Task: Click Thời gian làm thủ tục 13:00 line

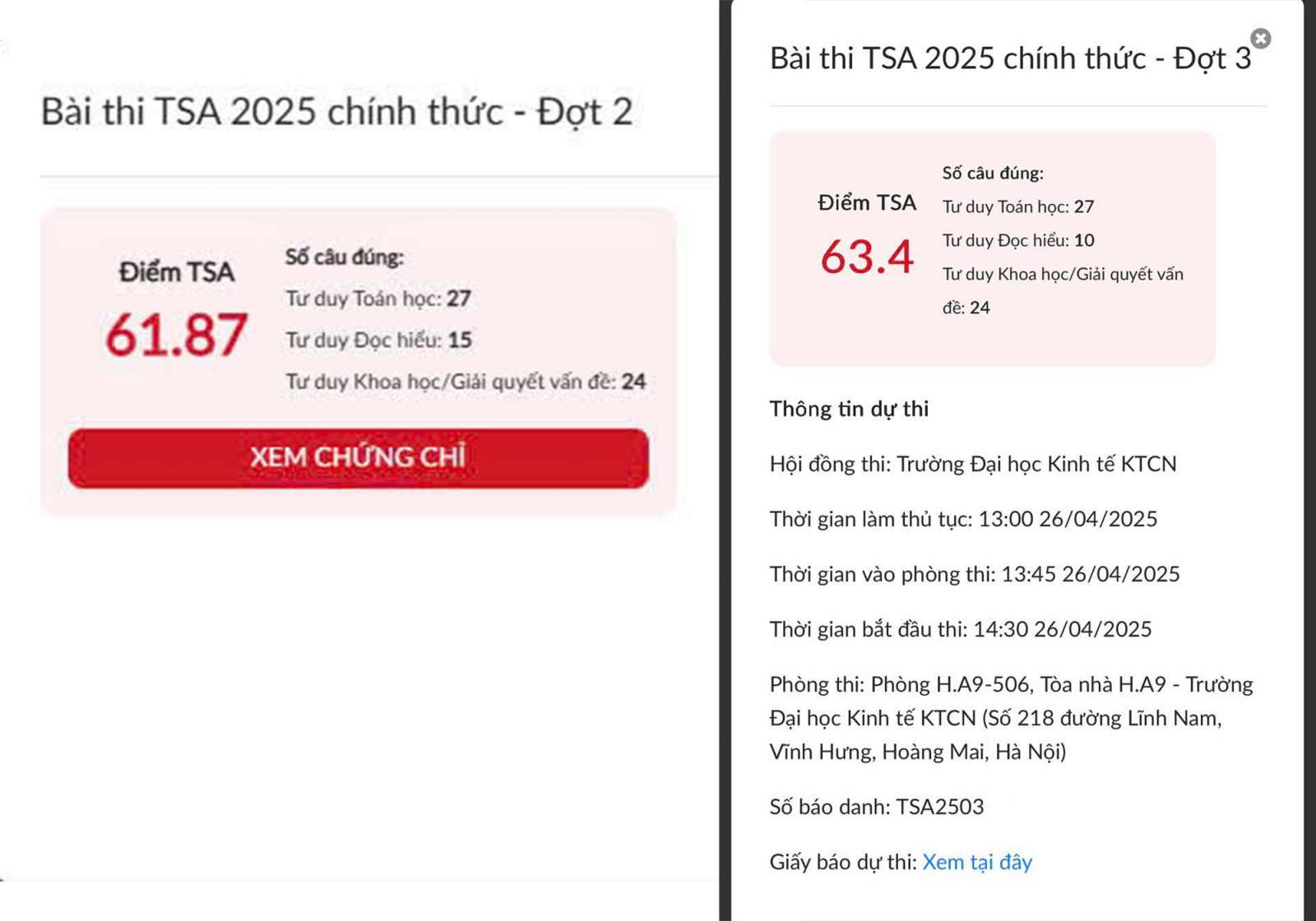Action: pyautogui.click(x=963, y=519)
